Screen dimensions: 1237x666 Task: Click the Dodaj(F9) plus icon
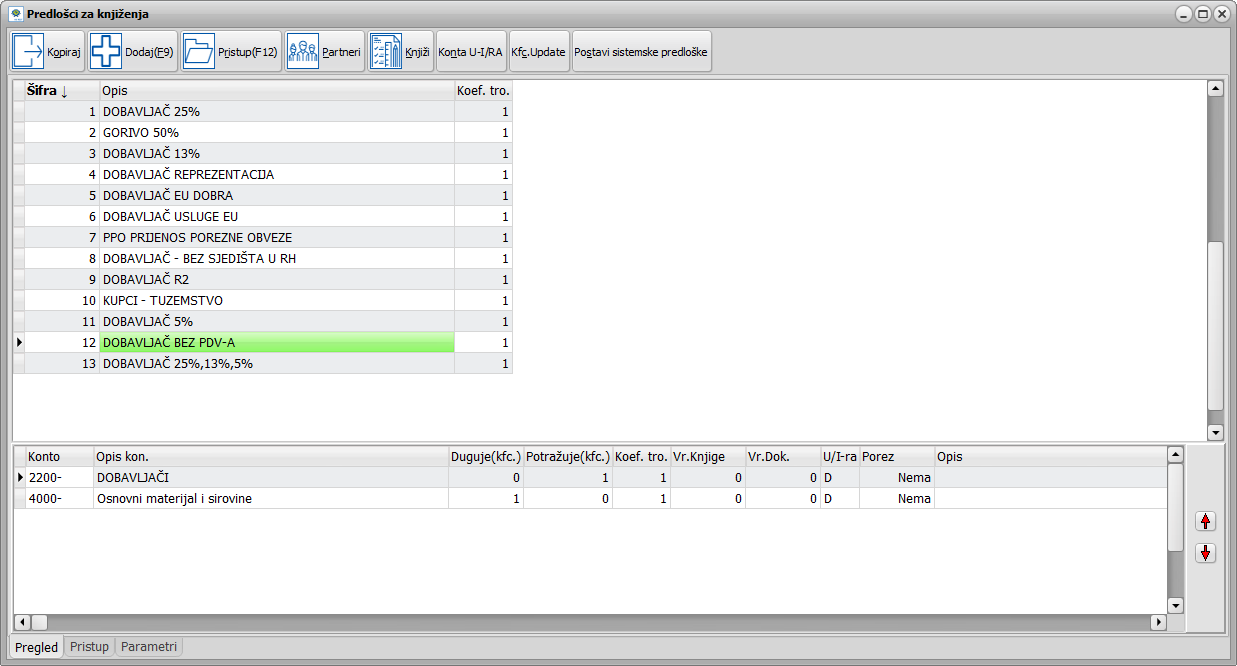pos(106,51)
